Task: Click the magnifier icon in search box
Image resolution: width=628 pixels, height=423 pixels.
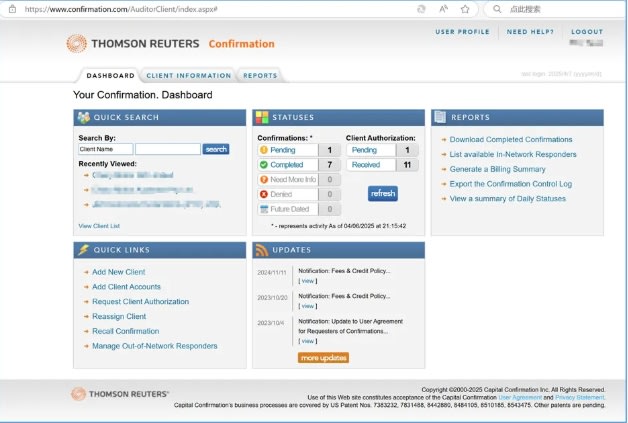Action: [x=497, y=9]
